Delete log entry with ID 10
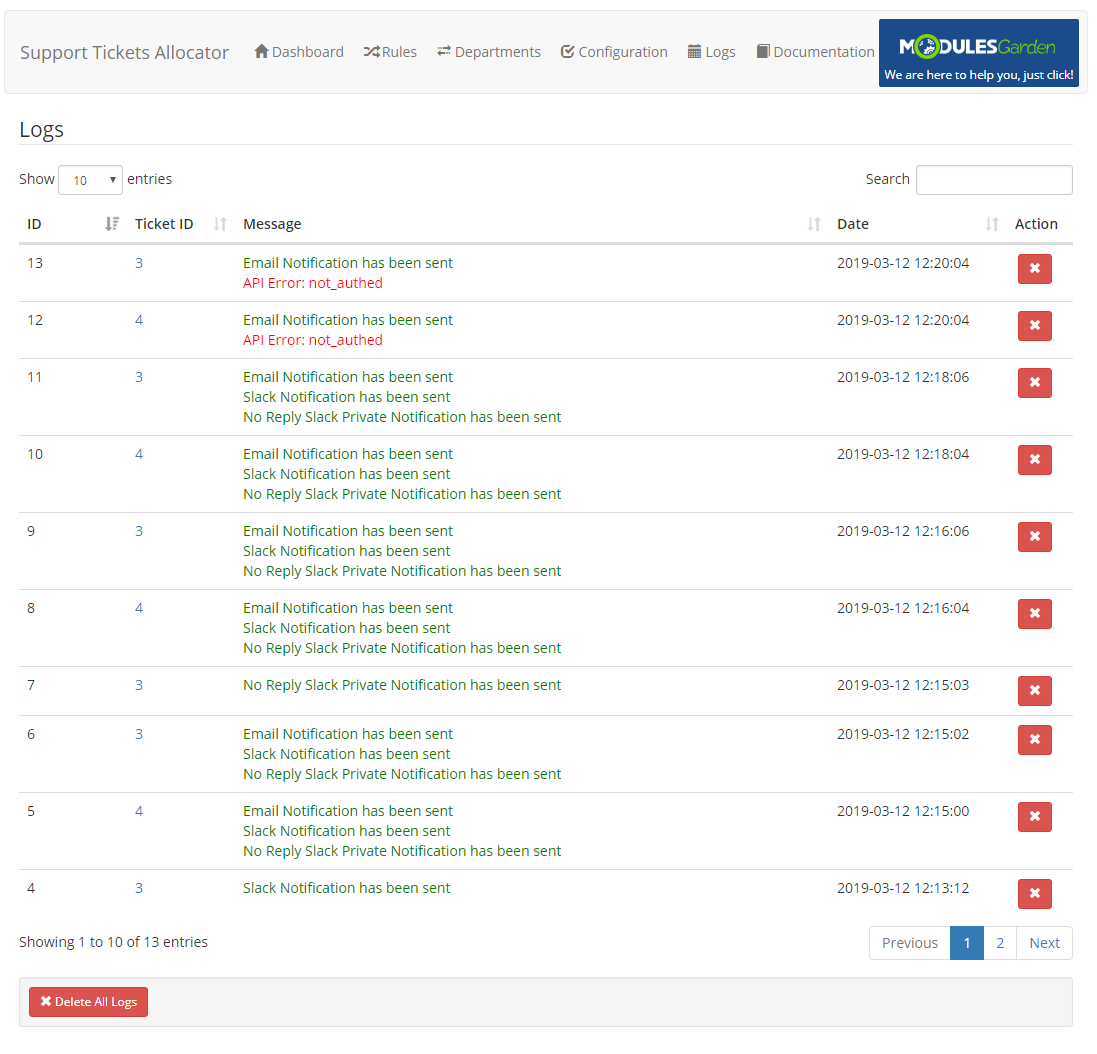The width and height of the screenshot is (1097, 1054). (1034, 460)
